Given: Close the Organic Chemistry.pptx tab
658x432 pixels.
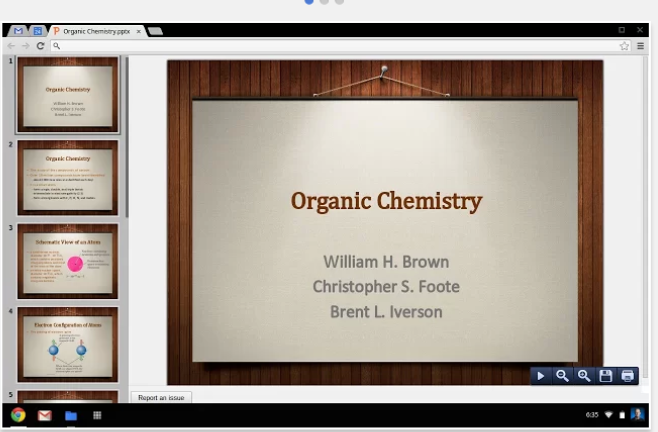Looking at the screenshot, I should click(138, 31).
